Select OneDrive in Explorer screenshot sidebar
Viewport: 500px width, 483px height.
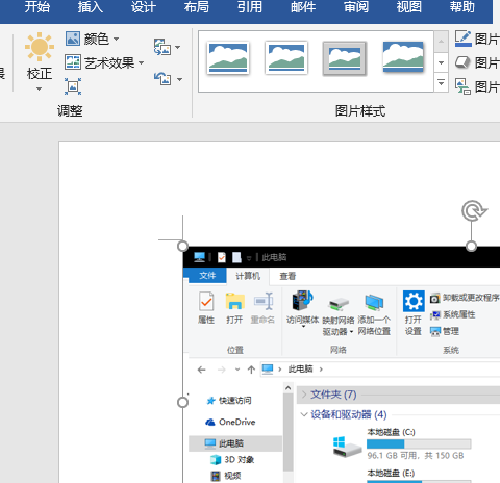230,422
